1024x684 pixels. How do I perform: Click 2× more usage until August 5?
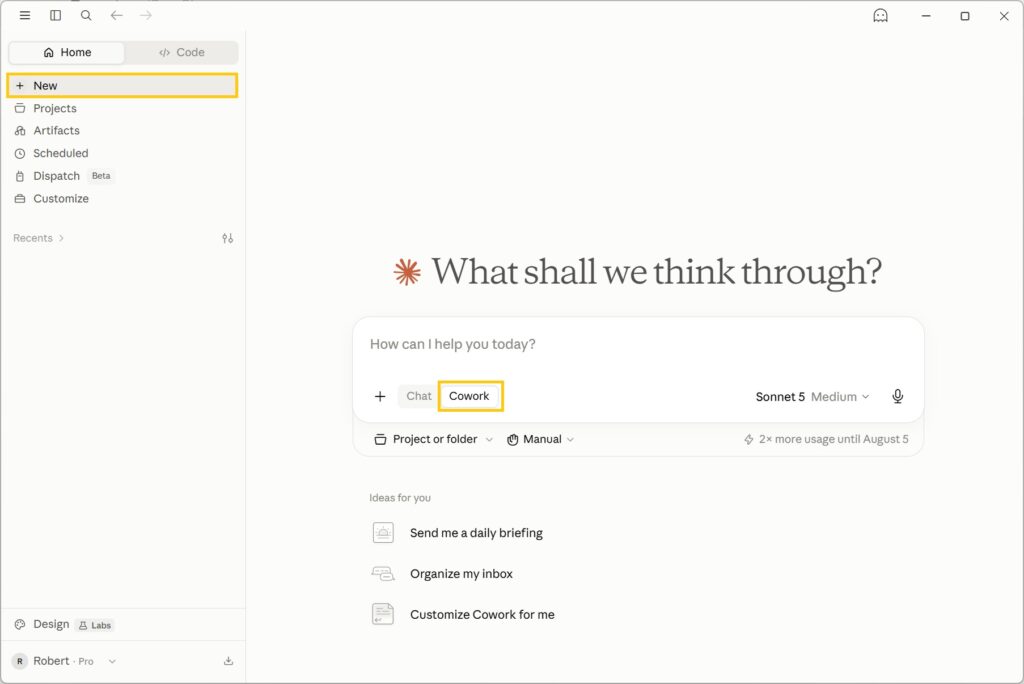826,440
